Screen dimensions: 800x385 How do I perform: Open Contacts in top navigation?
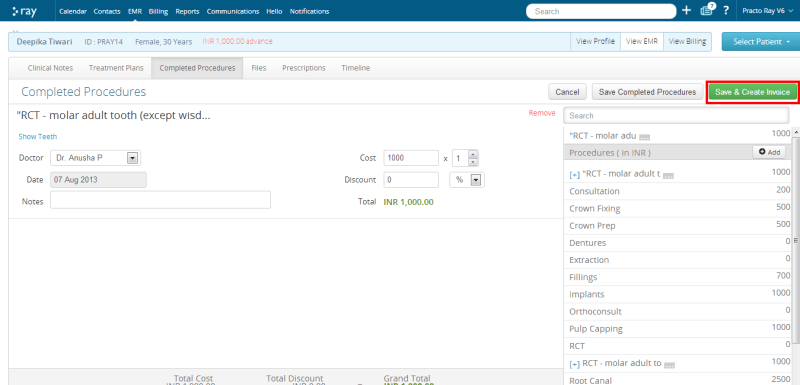coord(107,11)
